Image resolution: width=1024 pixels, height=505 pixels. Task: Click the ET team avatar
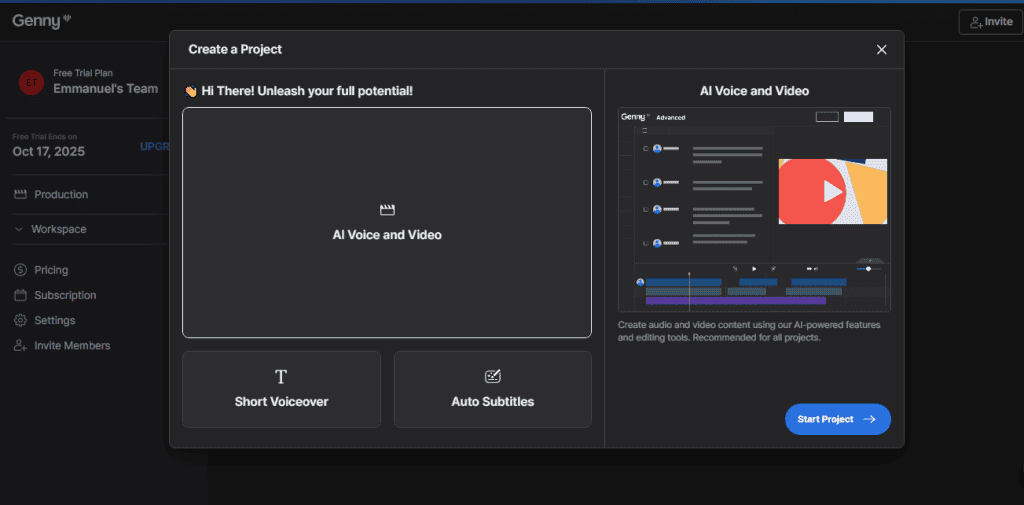click(30, 82)
